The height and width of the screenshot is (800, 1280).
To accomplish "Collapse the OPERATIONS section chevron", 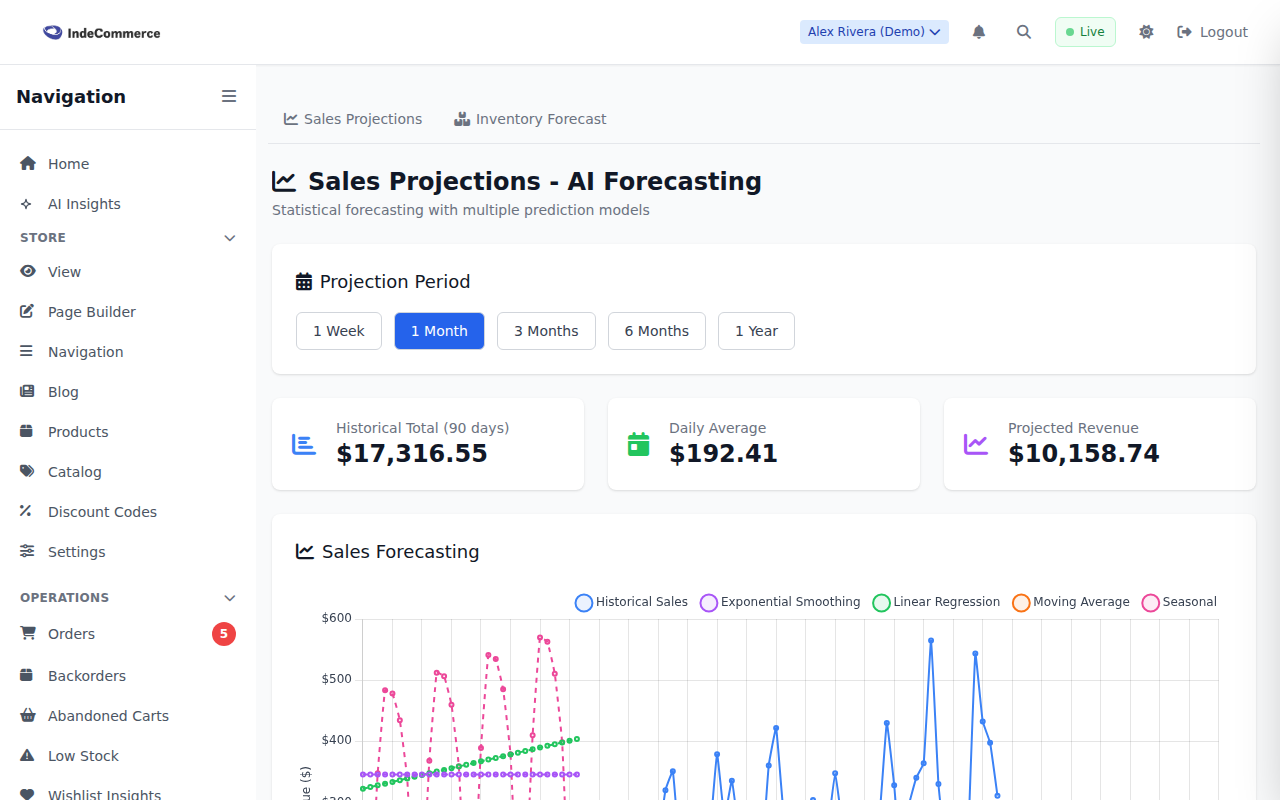I will [x=230, y=598].
